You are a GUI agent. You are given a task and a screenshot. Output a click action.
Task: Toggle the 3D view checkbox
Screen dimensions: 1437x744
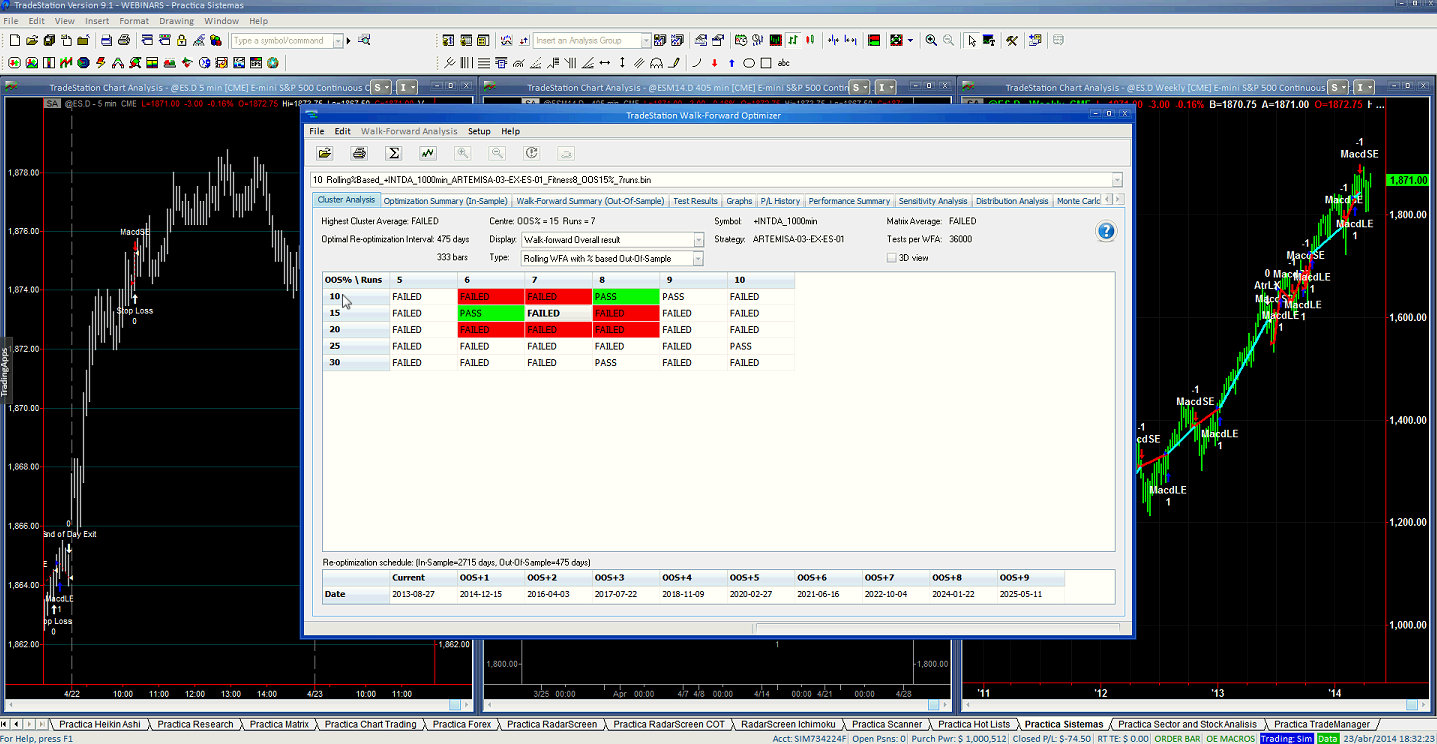click(892, 258)
